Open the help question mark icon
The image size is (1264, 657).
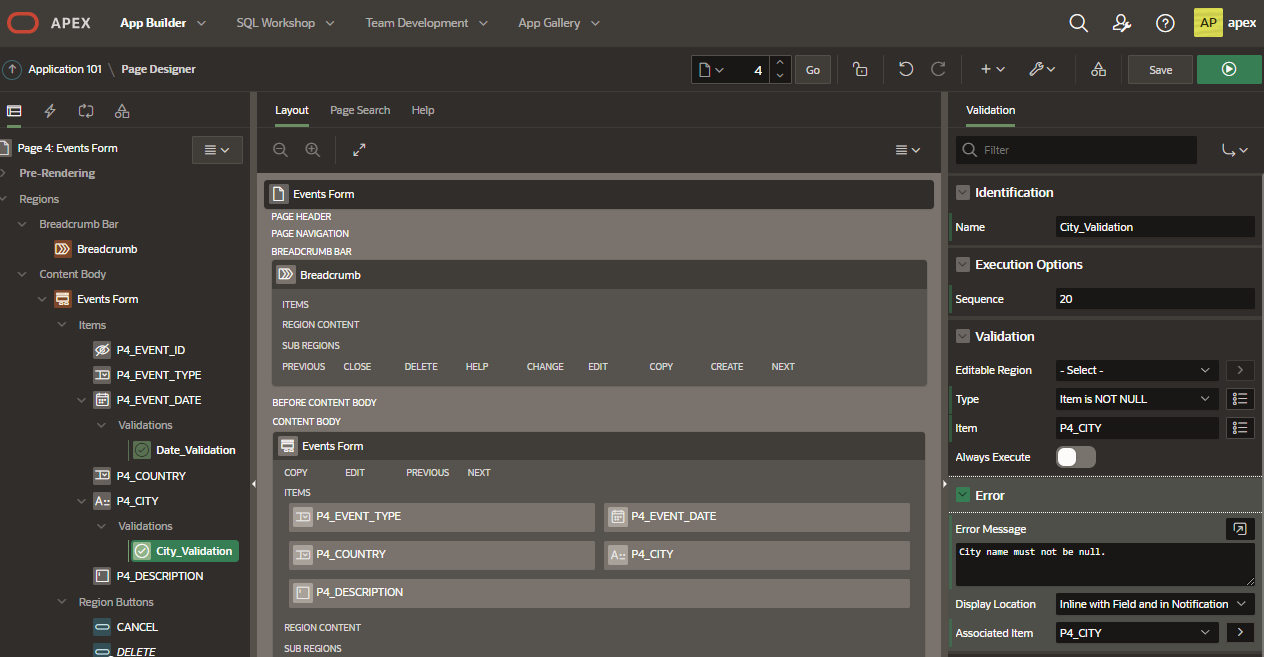click(1165, 23)
